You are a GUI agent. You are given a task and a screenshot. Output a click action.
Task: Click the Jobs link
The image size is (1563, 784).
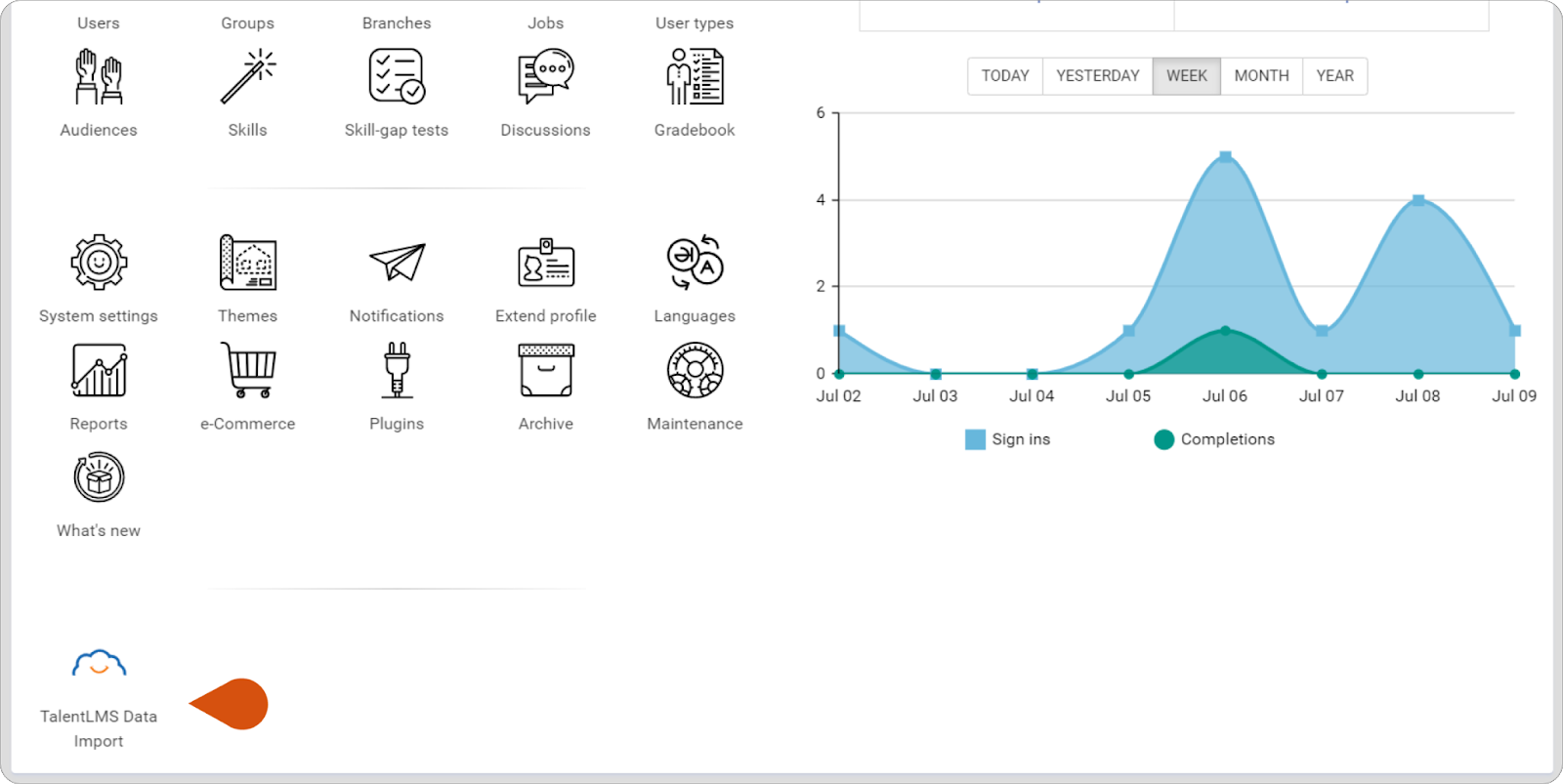click(x=545, y=23)
